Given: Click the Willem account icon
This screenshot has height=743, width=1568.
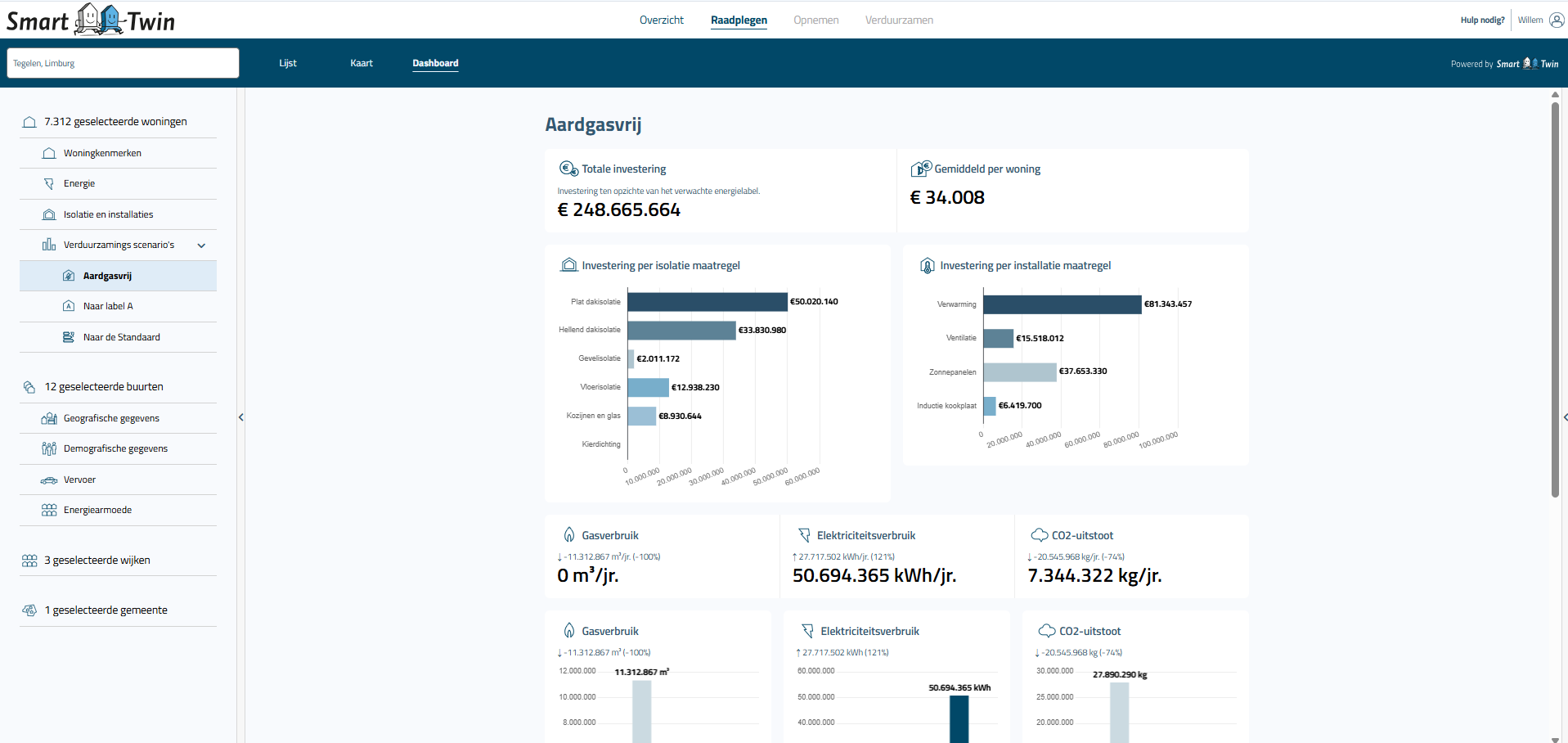Looking at the screenshot, I should [x=1554, y=19].
